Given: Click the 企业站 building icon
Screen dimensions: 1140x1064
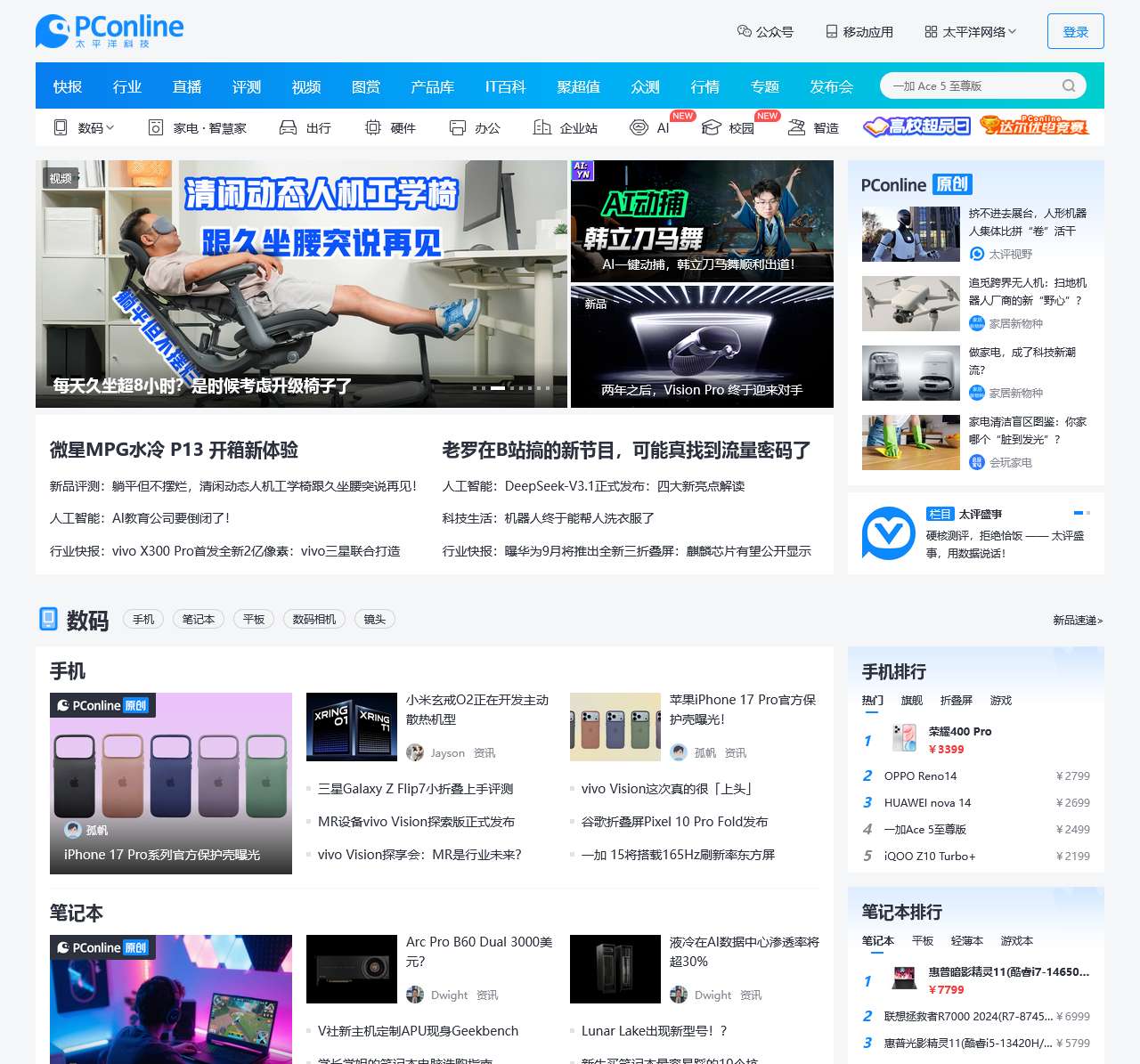Looking at the screenshot, I should 542,127.
